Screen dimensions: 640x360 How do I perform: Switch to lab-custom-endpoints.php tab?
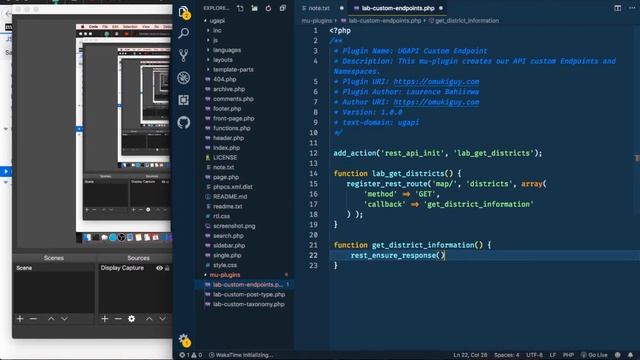pos(398,8)
